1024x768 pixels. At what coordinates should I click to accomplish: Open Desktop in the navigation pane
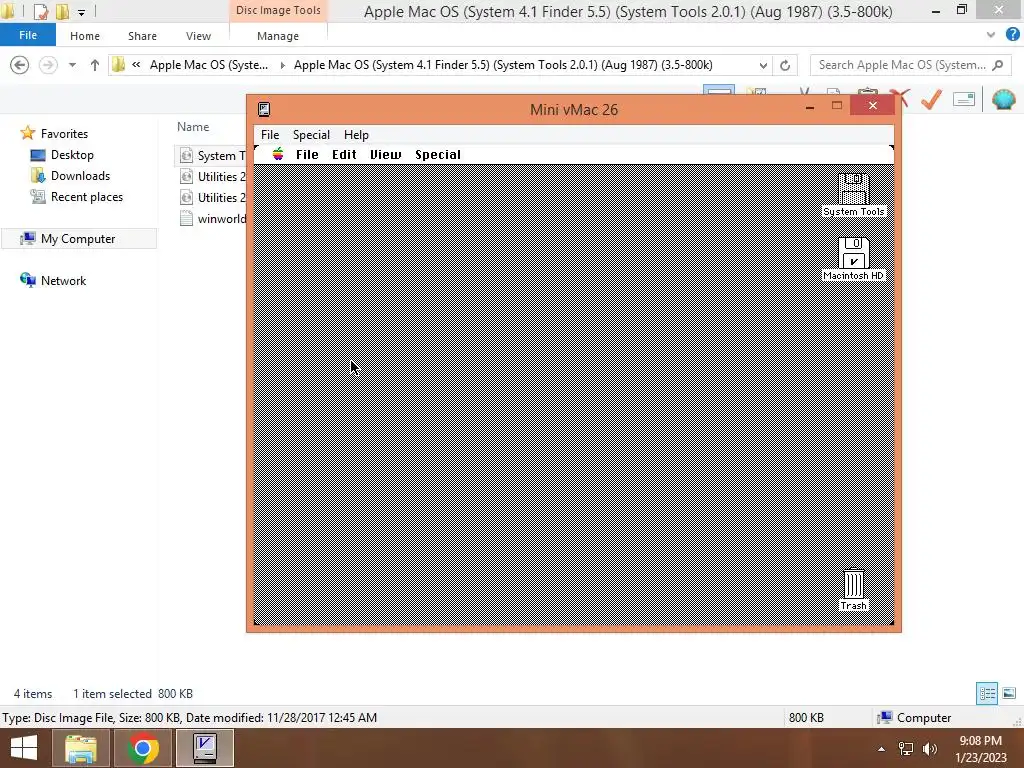pyautogui.click(x=72, y=155)
